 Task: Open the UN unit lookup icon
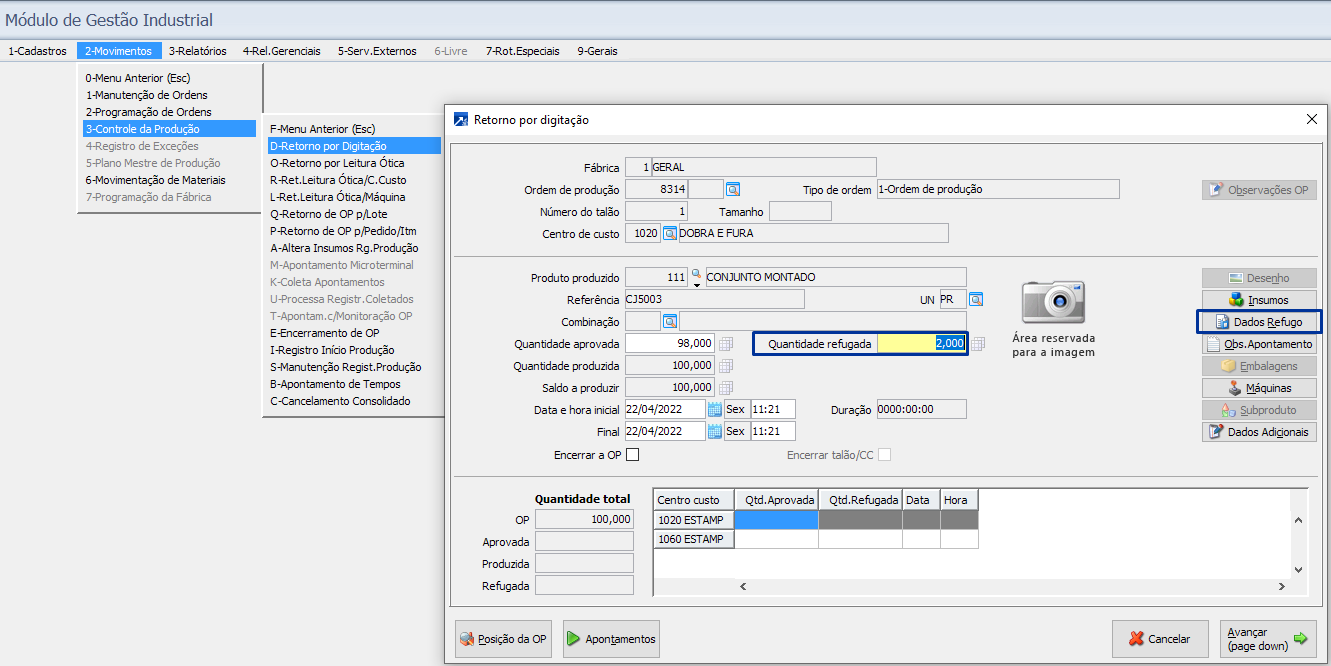[975, 299]
